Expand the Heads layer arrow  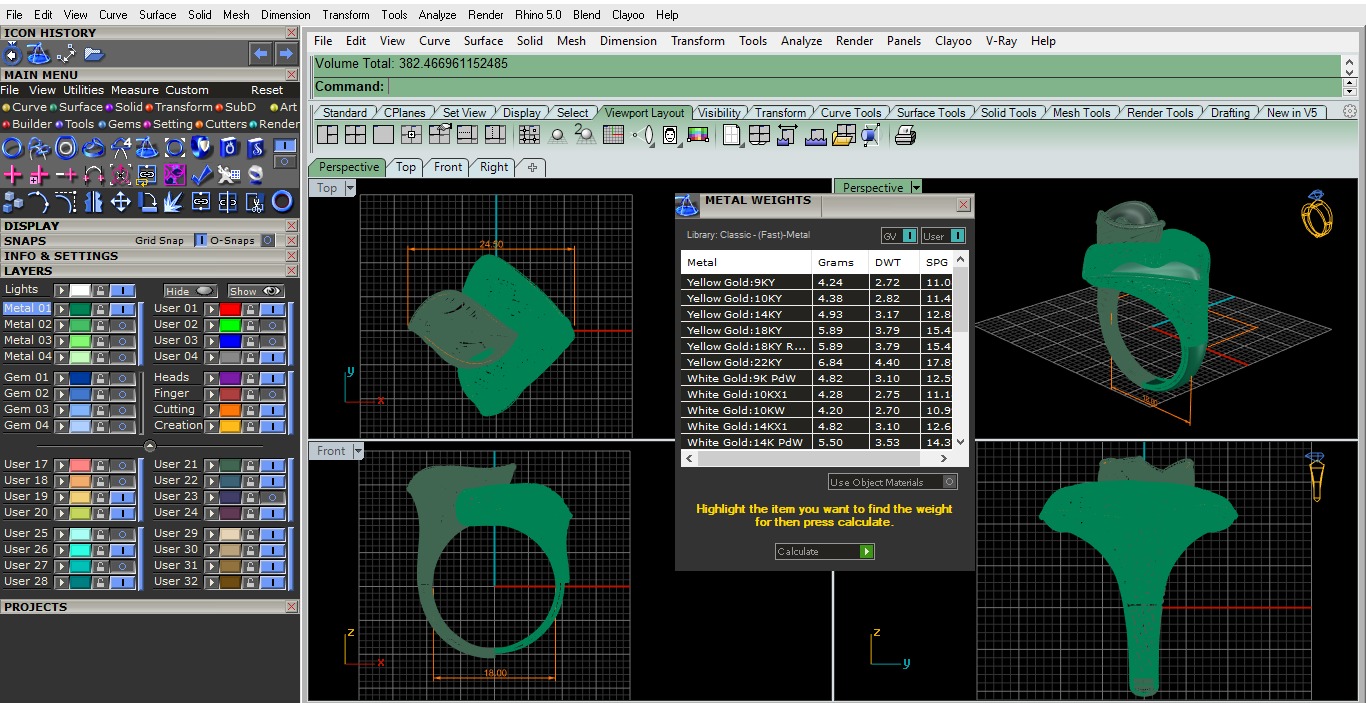(211, 378)
